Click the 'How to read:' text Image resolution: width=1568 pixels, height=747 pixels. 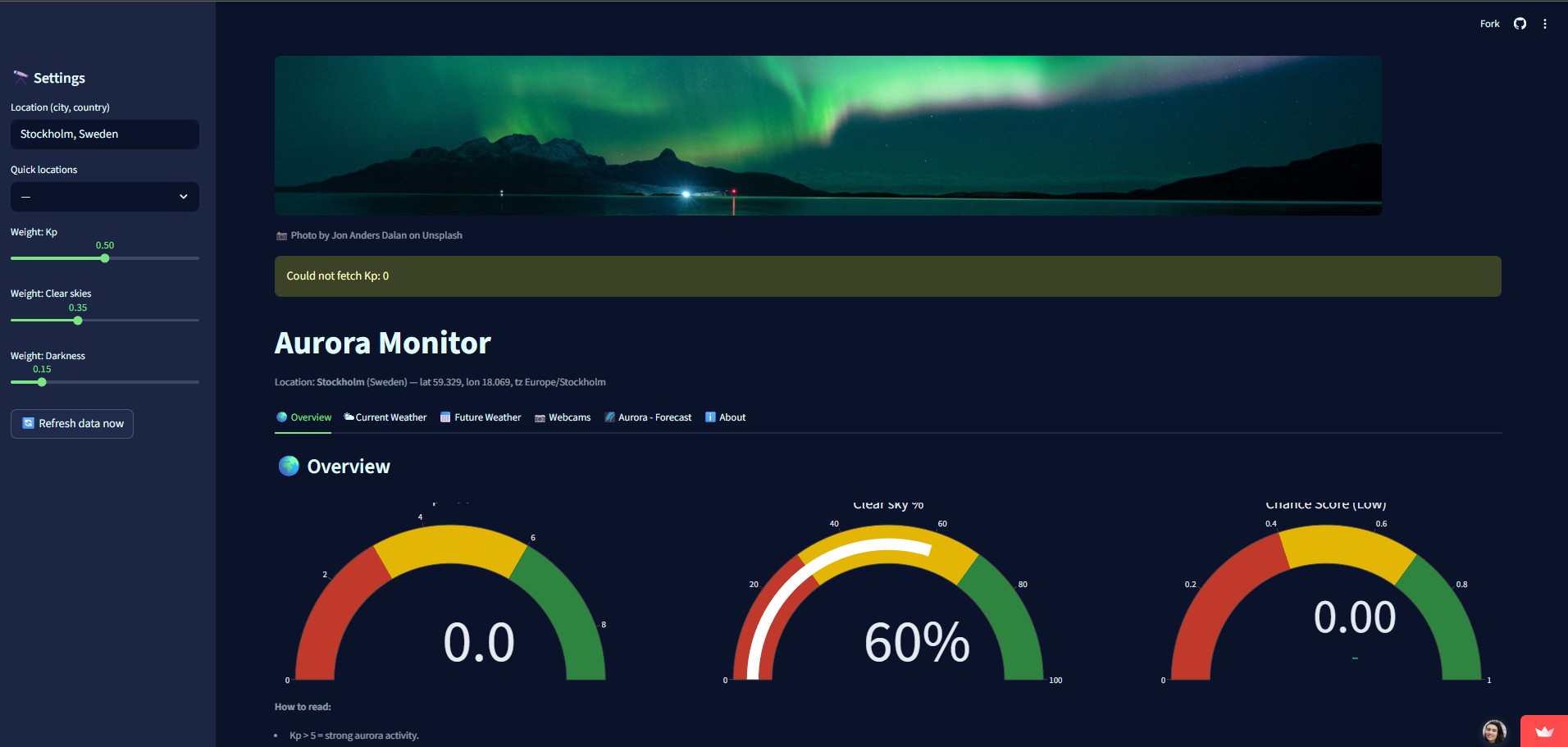[303, 707]
